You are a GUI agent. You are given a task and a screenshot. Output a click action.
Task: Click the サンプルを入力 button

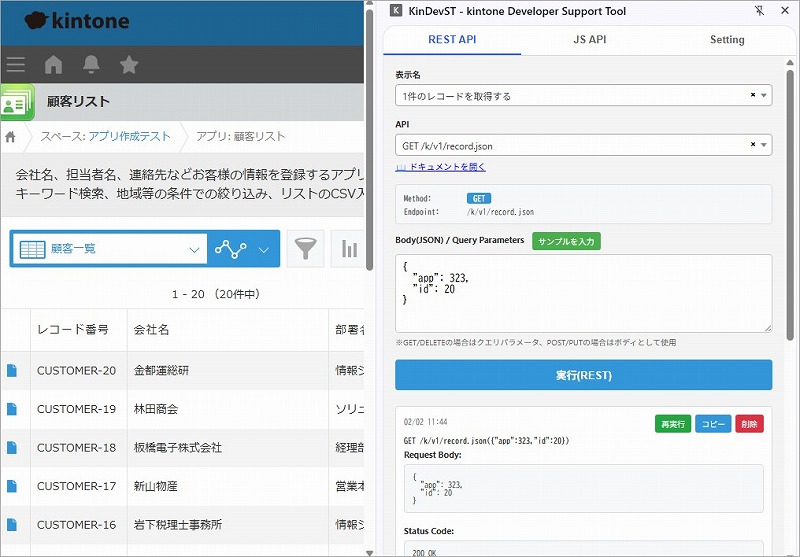pos(566,241)
